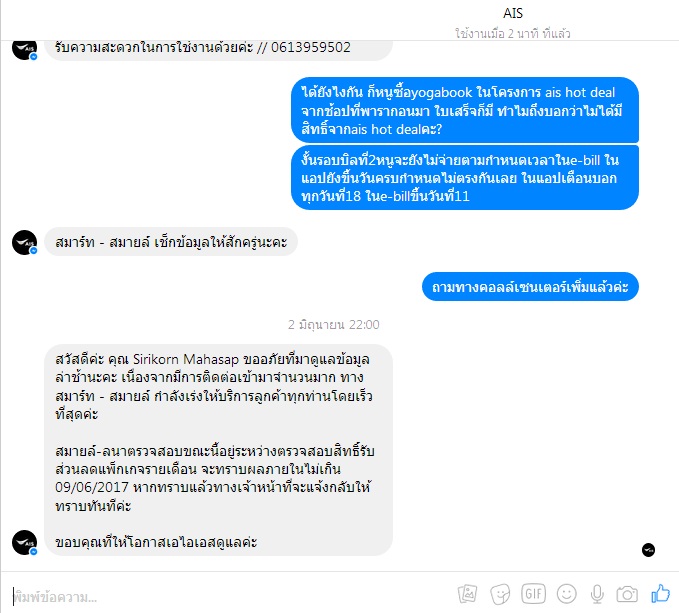This screenshot has width=679, height=613.
Task: Click the message input field
Action: pyautogui.click(x=230, y=597)
